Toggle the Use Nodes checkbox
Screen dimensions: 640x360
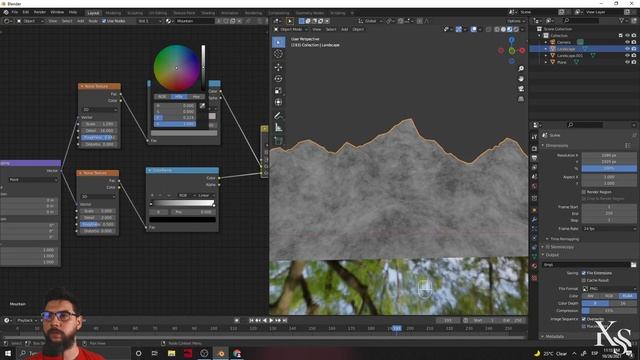coord(104,21)
